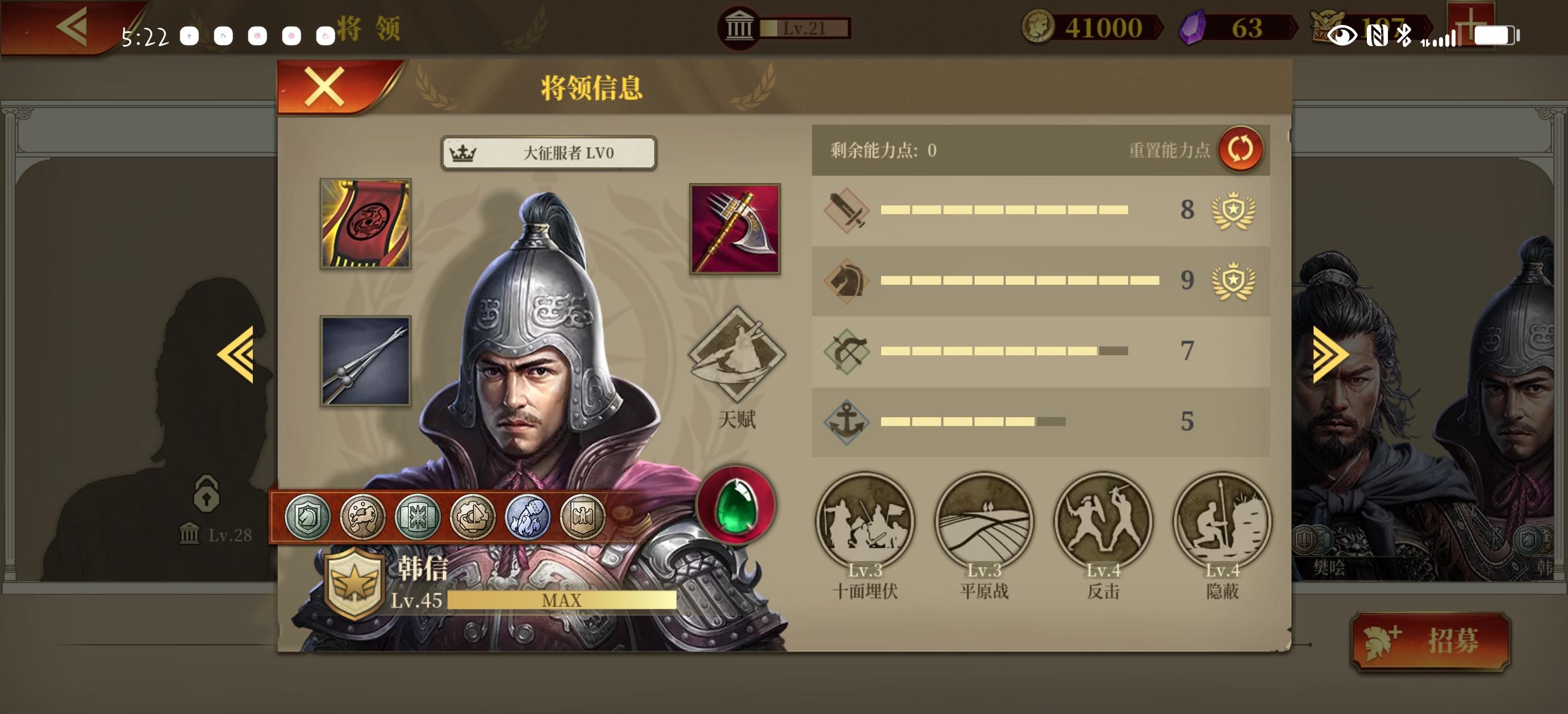Click the reset ability points button
1568x714 pixels.
1240,150
